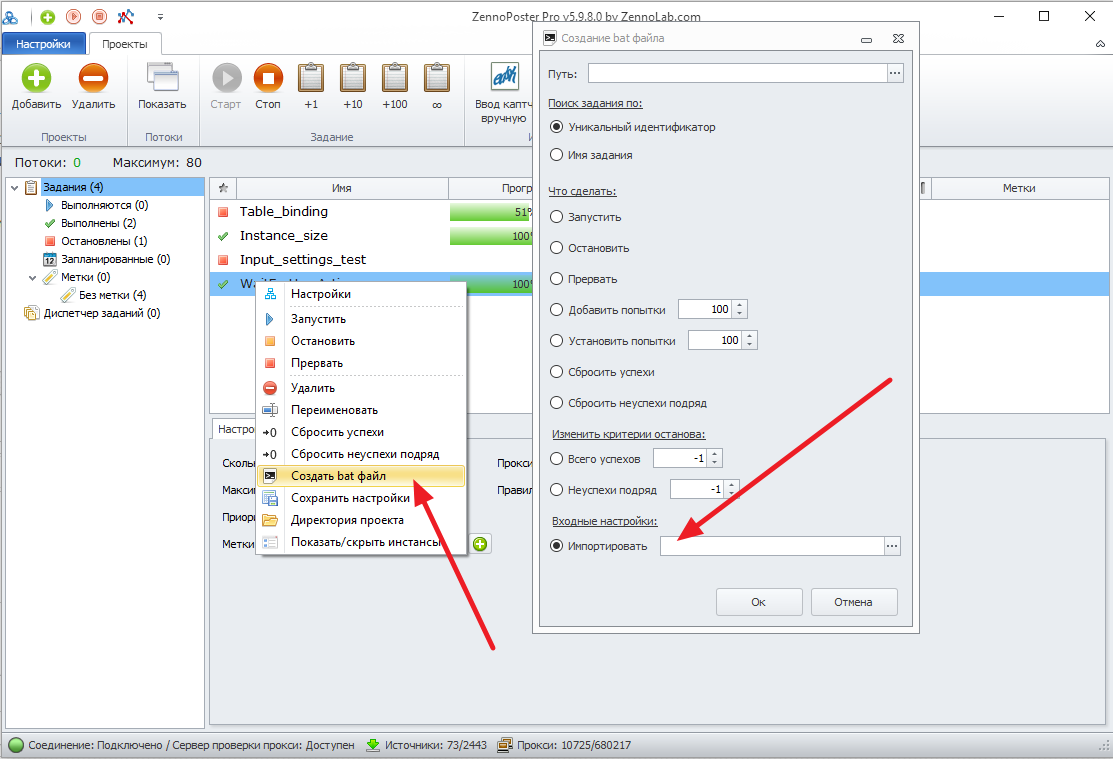Open the quick access toolbar dropdown arrow
Image resolution: width=1113 pixels, height=759 pixels.
point(160,16)
